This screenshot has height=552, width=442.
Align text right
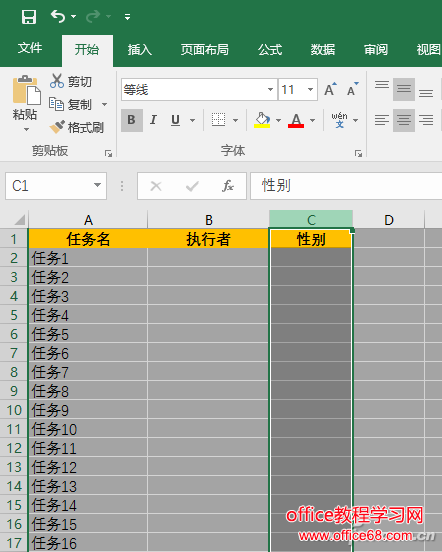[426, 120]
